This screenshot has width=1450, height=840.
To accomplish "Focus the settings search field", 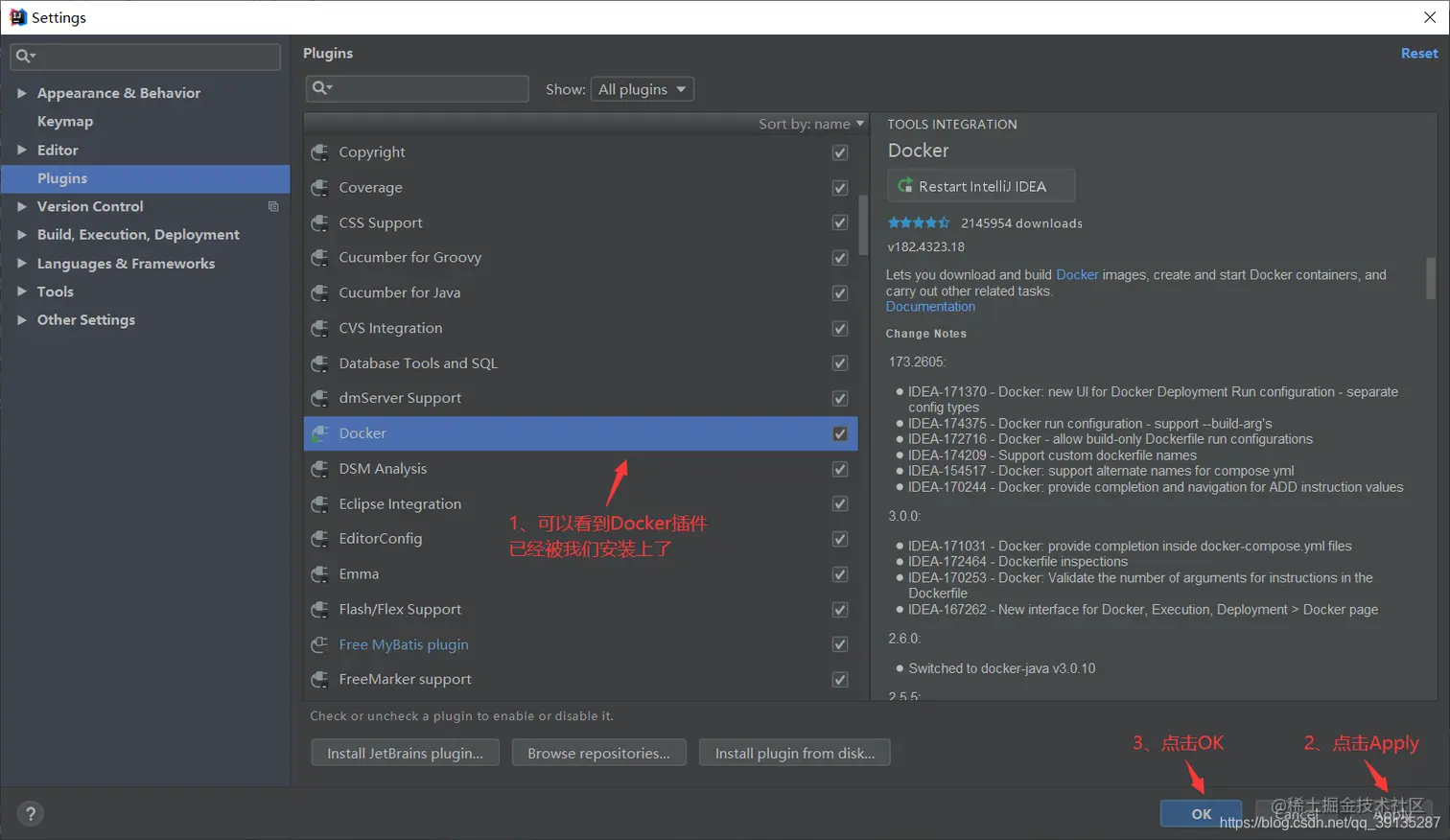I will tap(146, 57).
